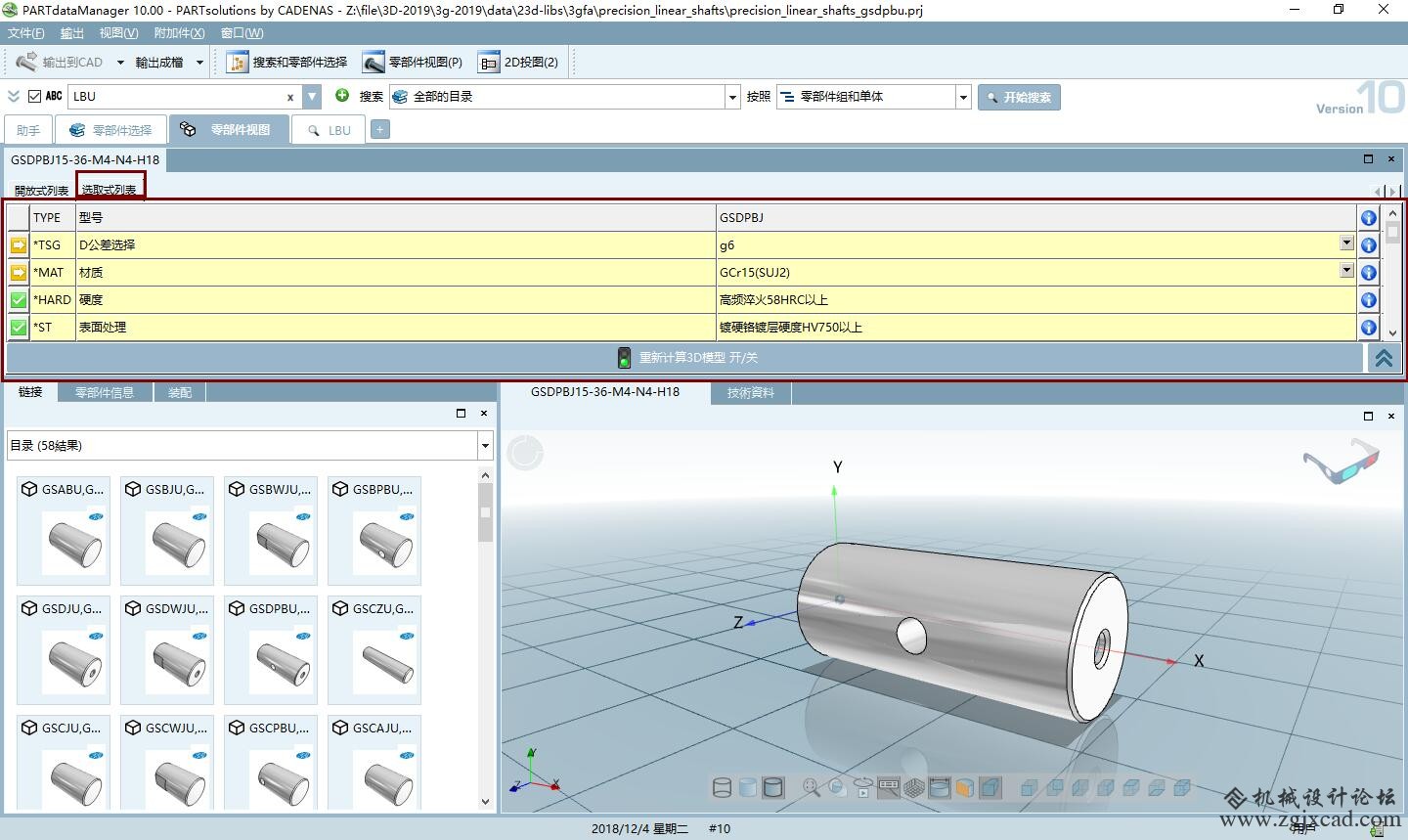Toggle the orange section cut icon
Screen dimensions: 1408x840
[x=964, y=788]
